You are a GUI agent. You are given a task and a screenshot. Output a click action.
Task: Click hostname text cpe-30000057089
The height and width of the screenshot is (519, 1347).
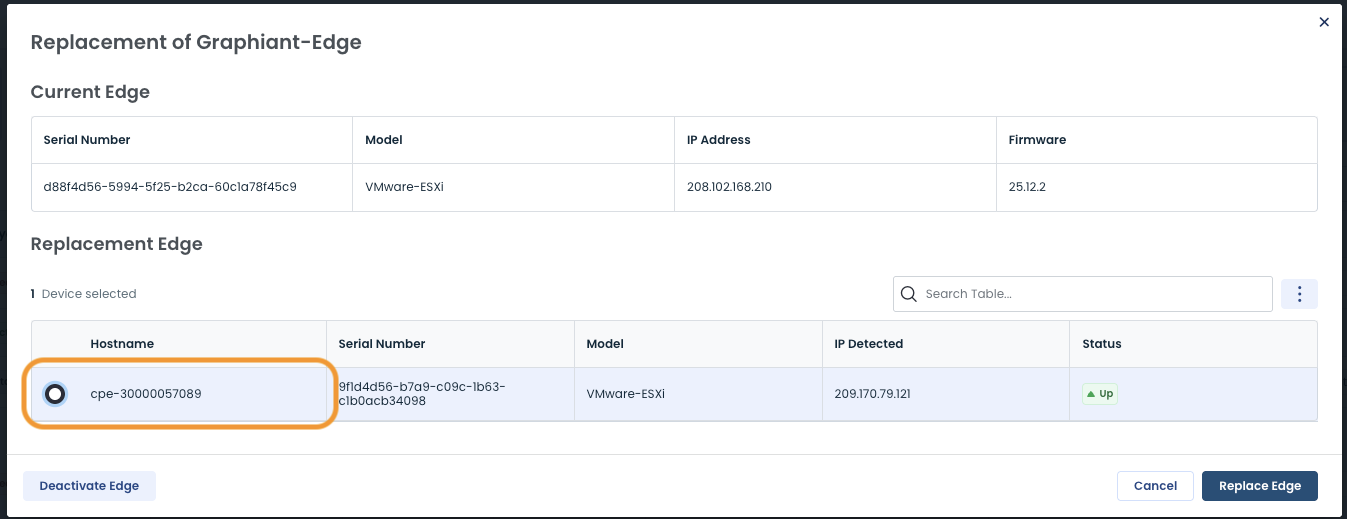click(x=146, y=394)
